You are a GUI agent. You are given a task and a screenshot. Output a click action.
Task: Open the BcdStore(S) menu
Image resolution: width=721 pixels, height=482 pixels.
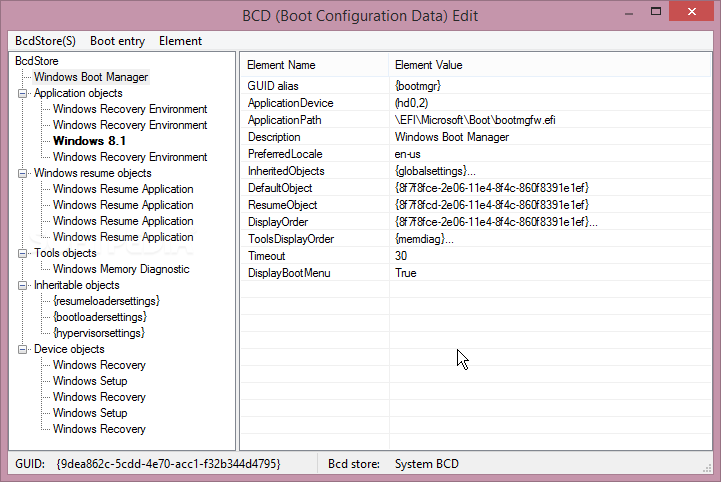coord(45,41)
